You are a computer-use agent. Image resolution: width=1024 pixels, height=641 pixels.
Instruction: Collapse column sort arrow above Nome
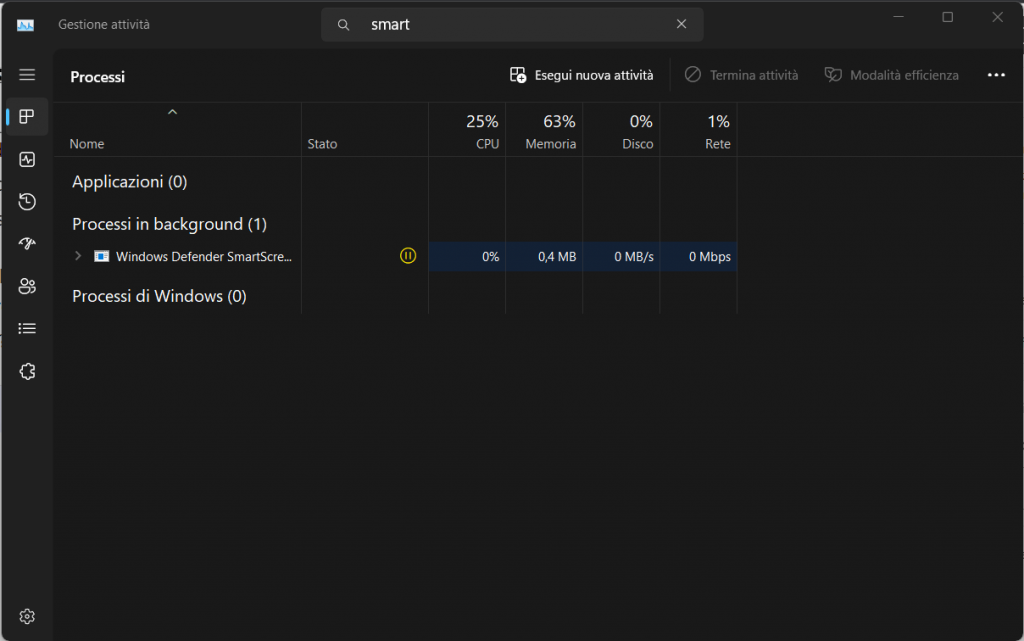point(172,112)
